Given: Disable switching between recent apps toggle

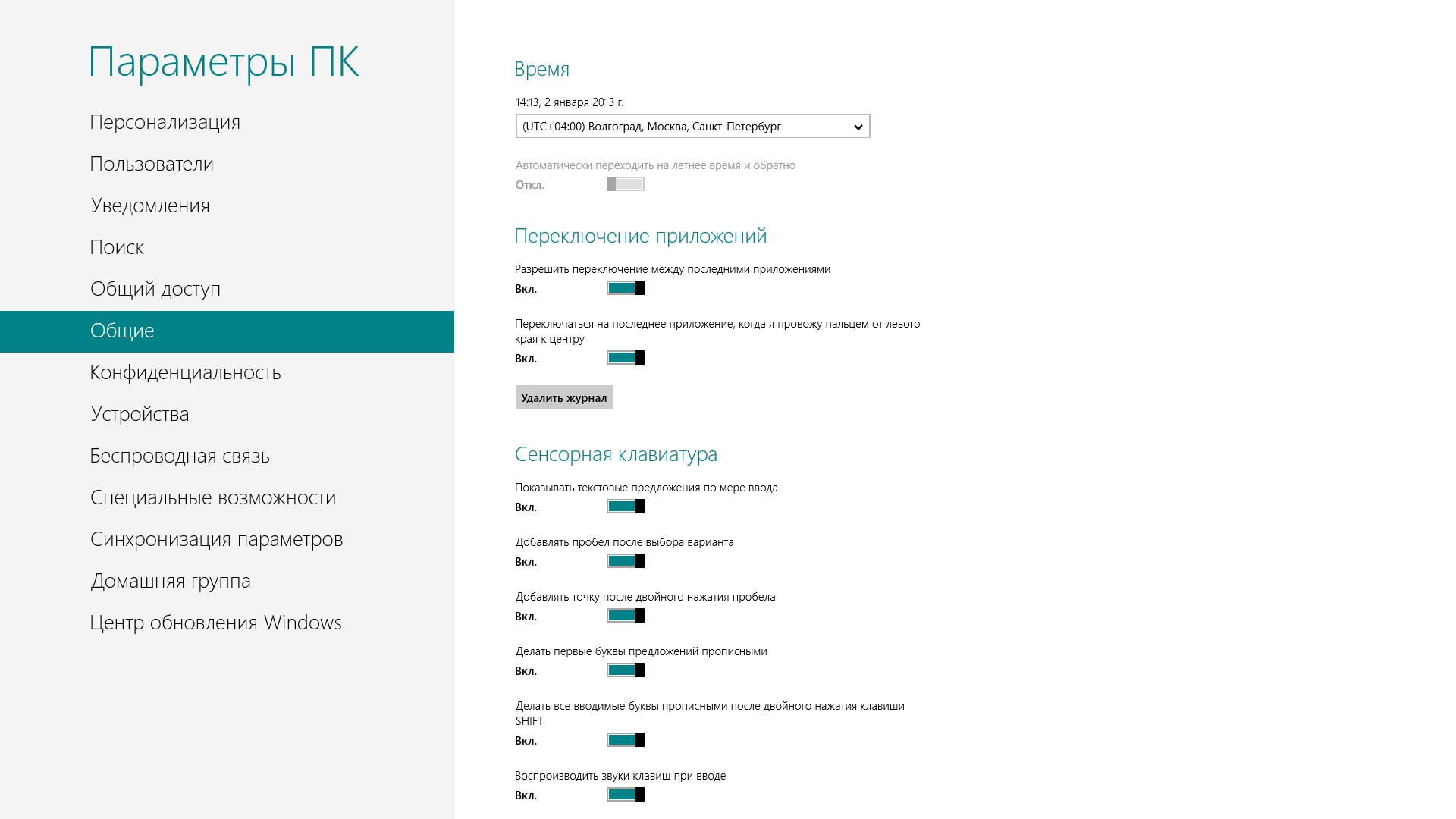Looking at the screenshot, I should tap(626, 288).
